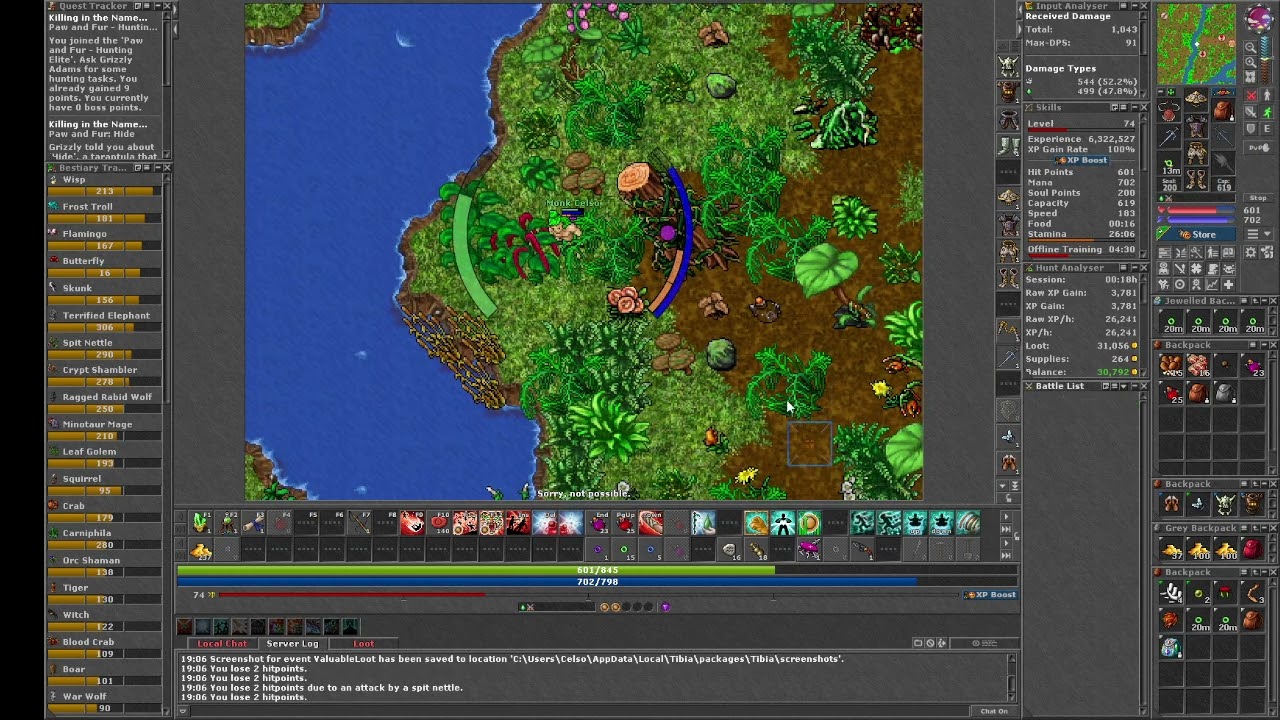Switch to the Loot chat tab

[363, 643]
